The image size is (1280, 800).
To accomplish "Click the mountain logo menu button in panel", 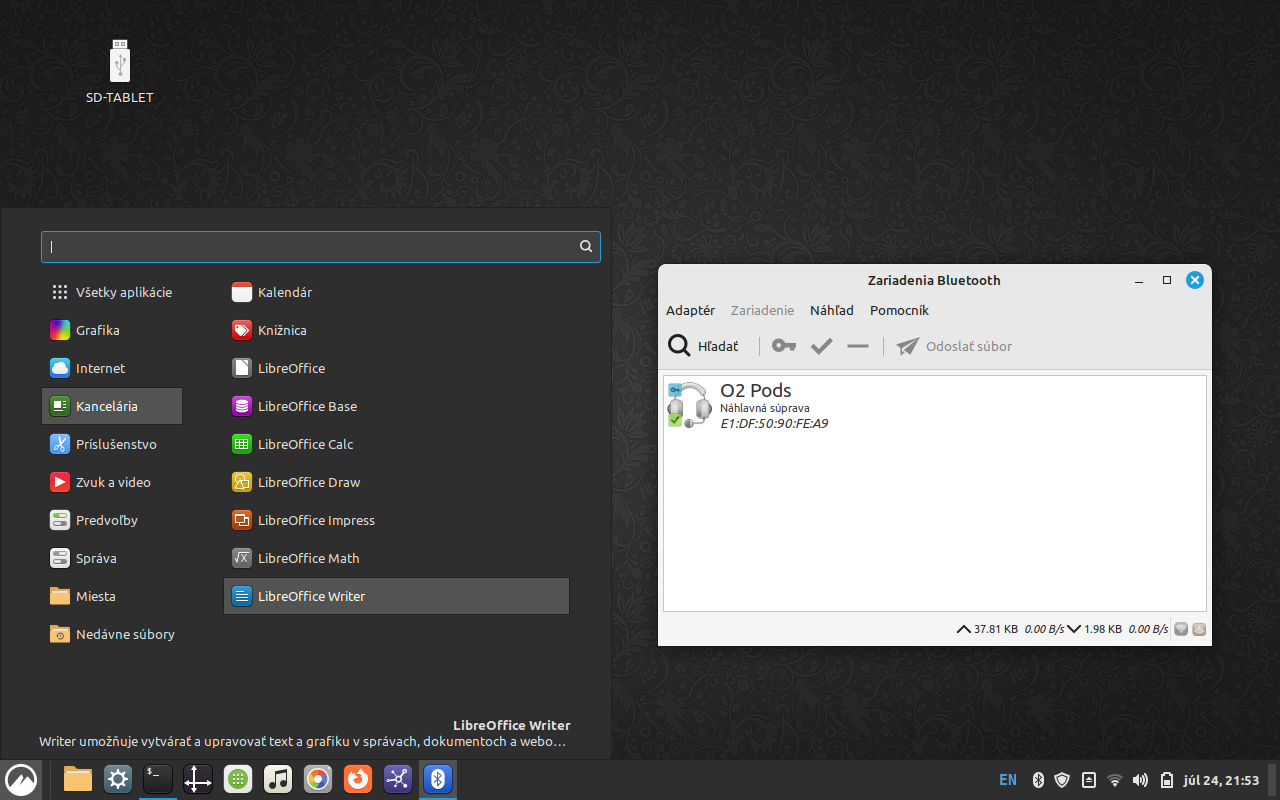I will click(21, 779).
